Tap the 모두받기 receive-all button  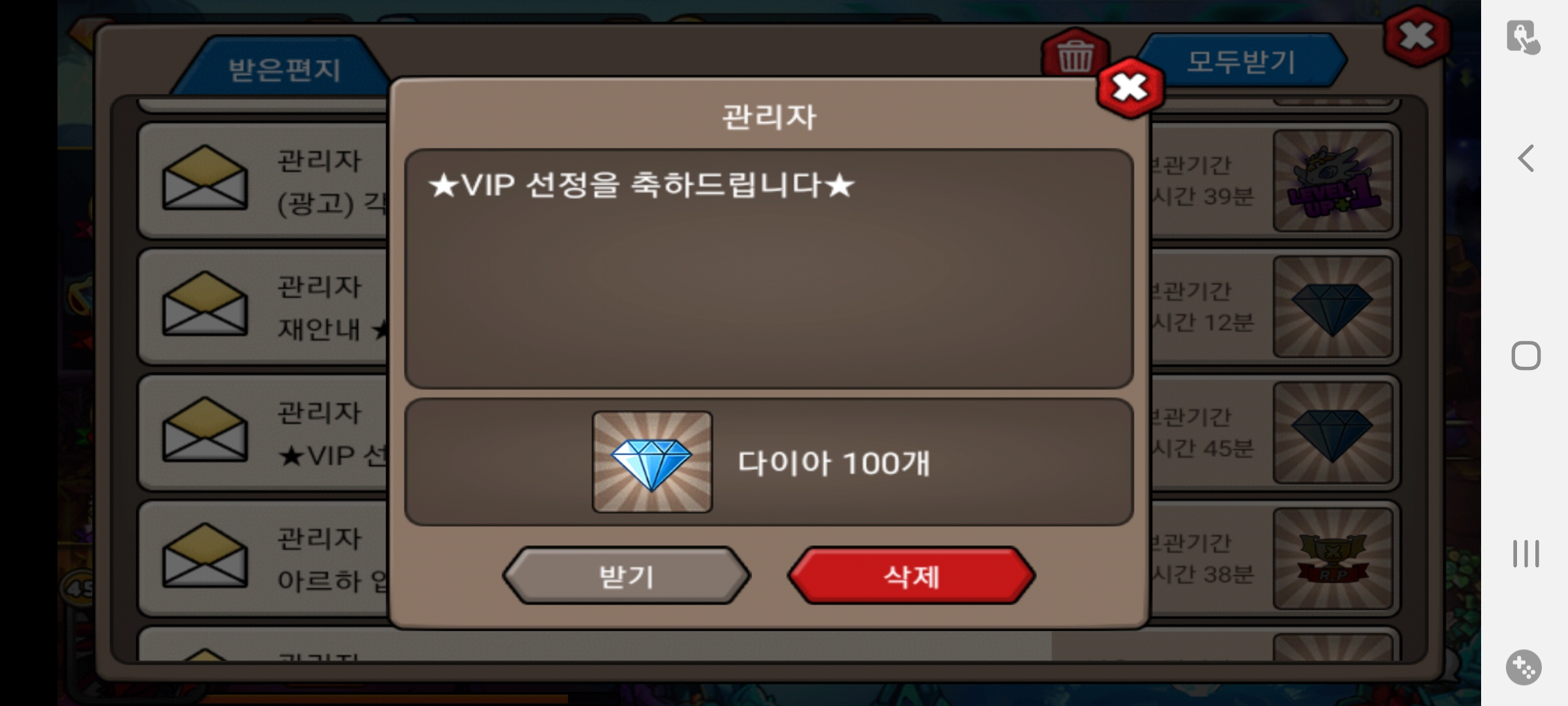[1241, 61]
